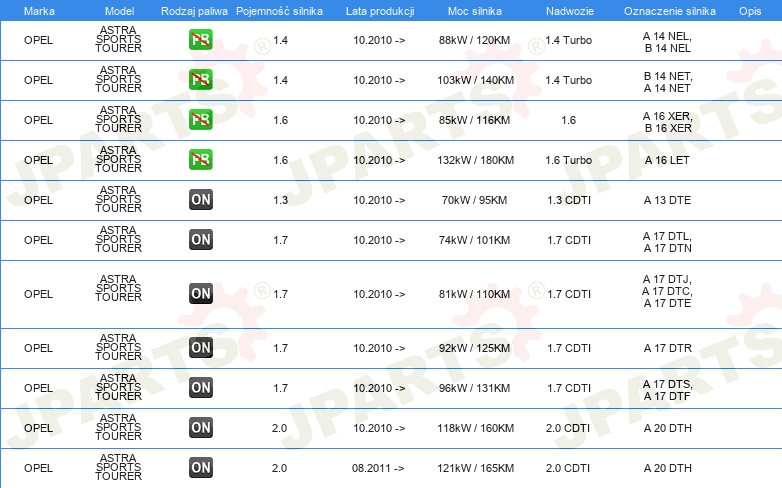The width and height of the screenshot is (782, 488).
Task: Click the Oznaczenie silnika column header
Action: pos(670,11)
